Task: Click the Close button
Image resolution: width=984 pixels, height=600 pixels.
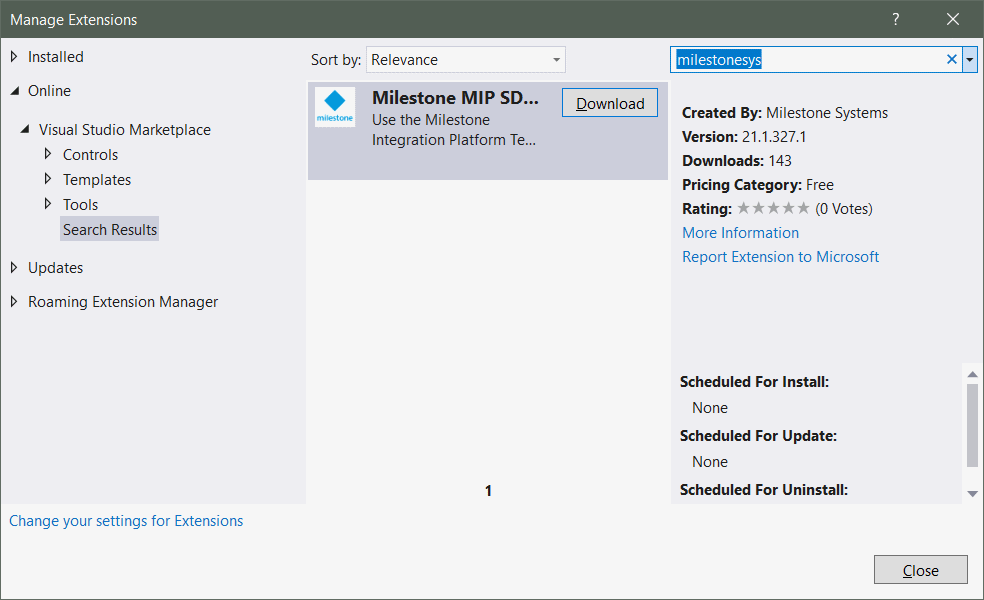Action: [x=921, y=570]
